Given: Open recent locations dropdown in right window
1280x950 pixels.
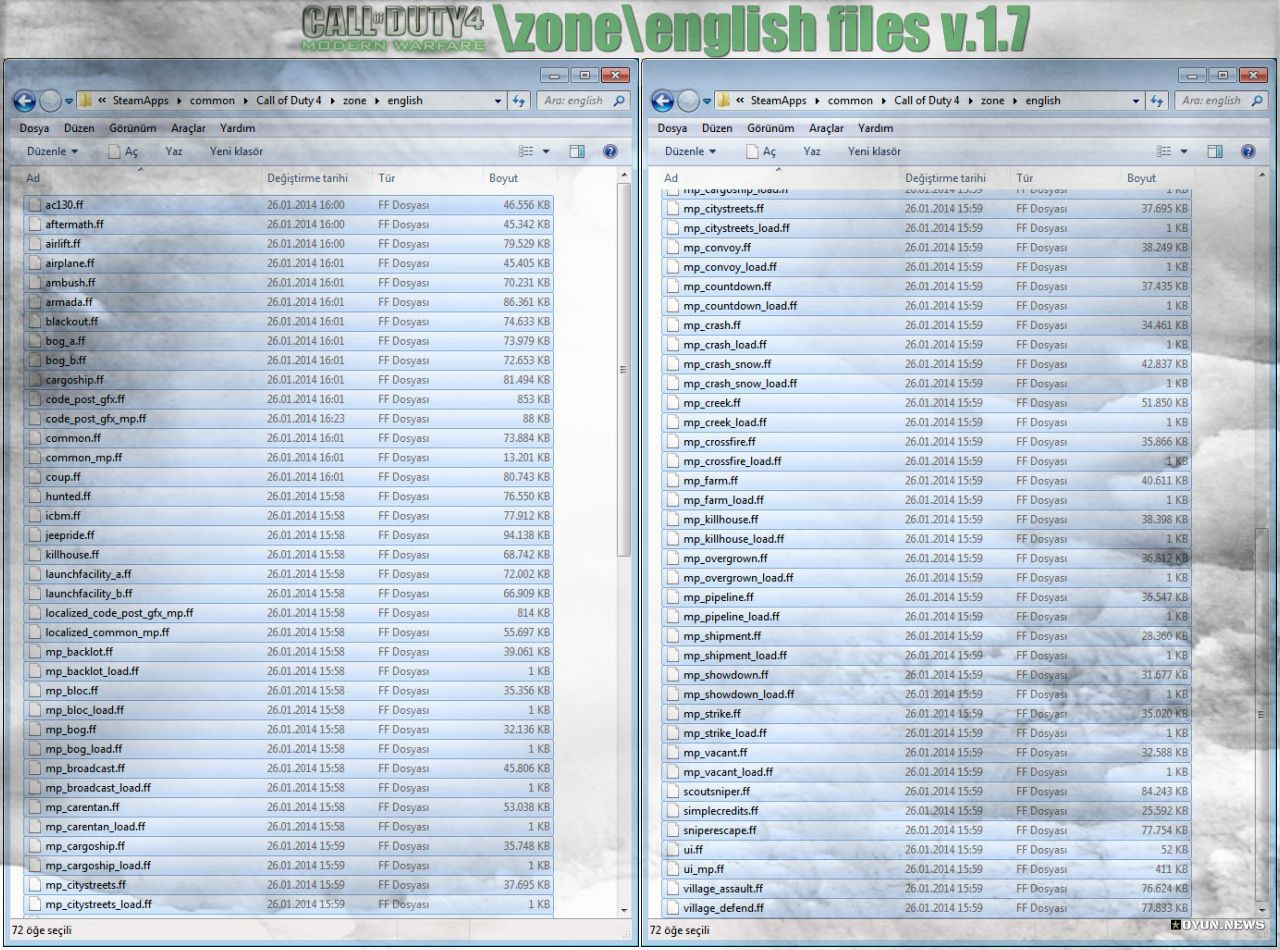Looking at the screenshot, I should coord(707,101).
